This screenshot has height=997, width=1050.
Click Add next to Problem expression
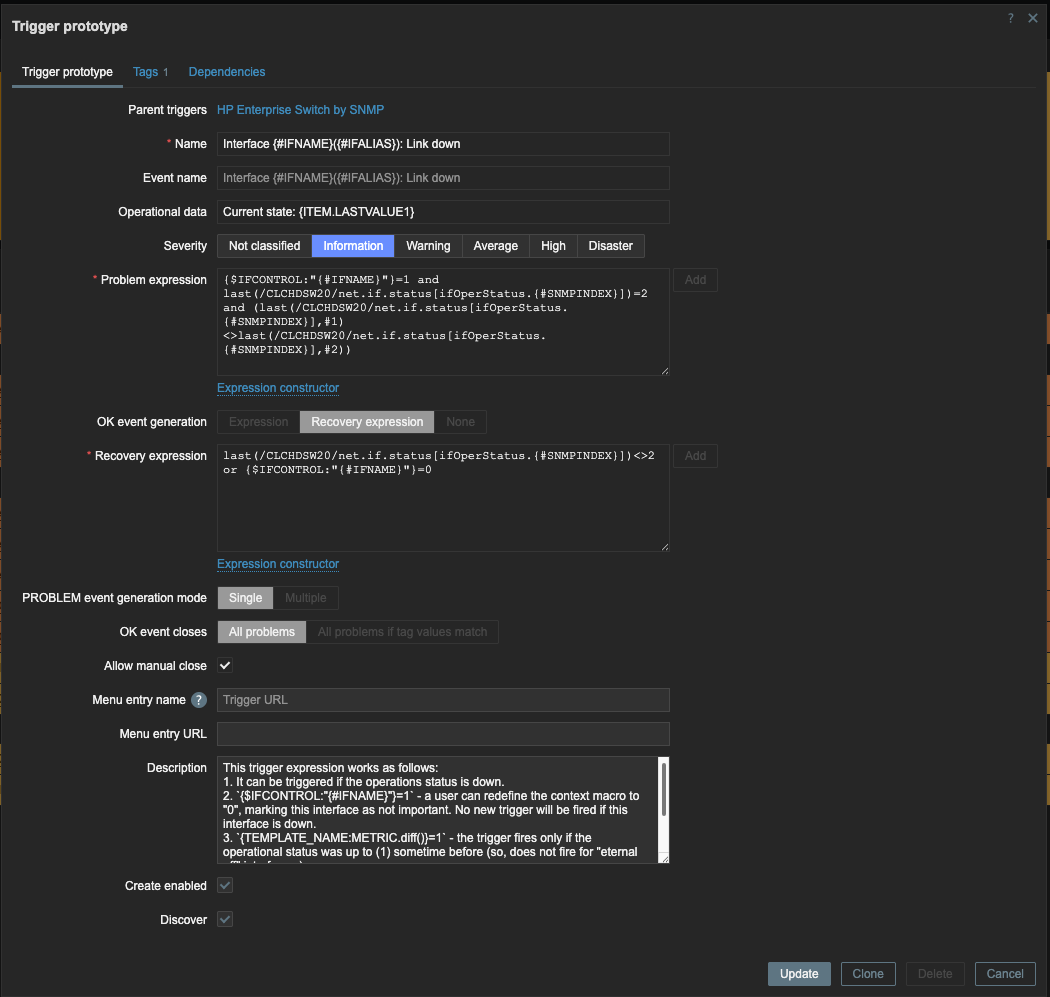pos(695,280)
